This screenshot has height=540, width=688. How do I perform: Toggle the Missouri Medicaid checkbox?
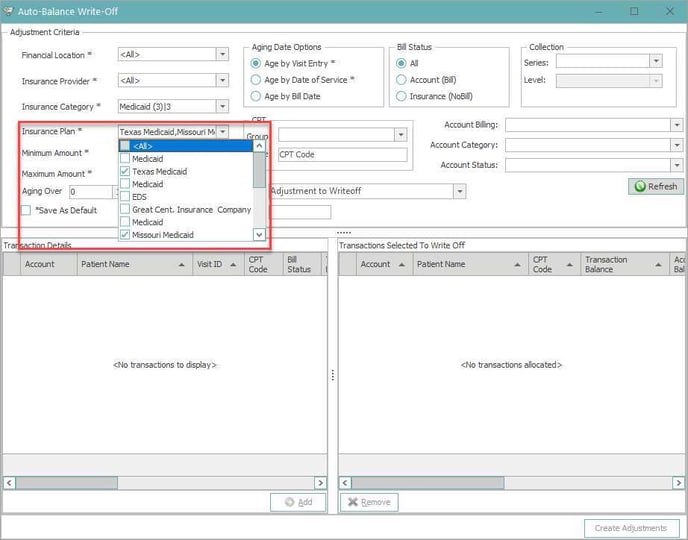pyautogui.click(x=125, y=234)
